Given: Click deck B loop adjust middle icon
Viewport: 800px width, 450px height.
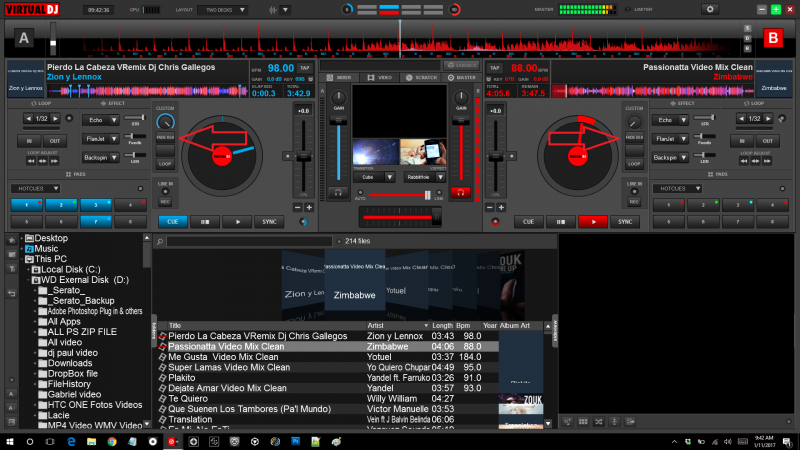Looking at the screenshot, I should point(755,161).
